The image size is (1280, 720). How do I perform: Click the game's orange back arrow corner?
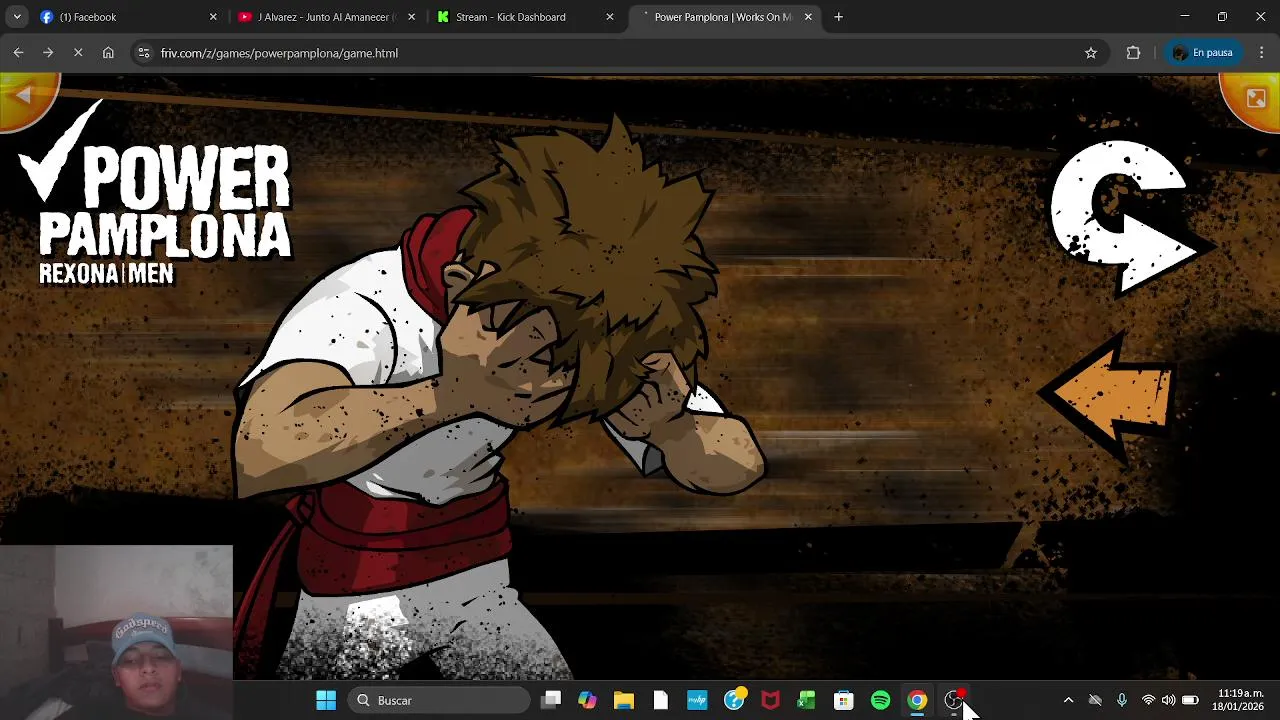point(24,96)
